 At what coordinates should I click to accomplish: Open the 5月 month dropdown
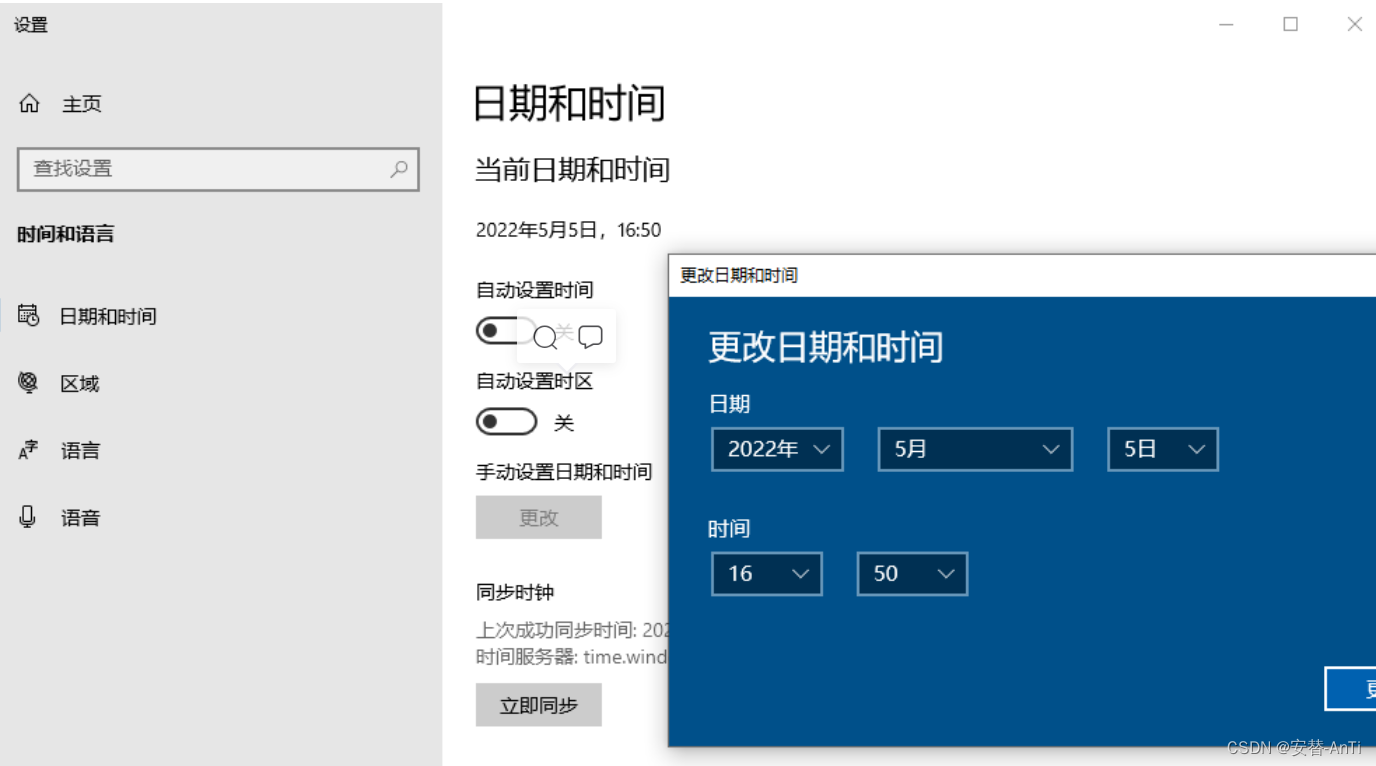(975, 449)
